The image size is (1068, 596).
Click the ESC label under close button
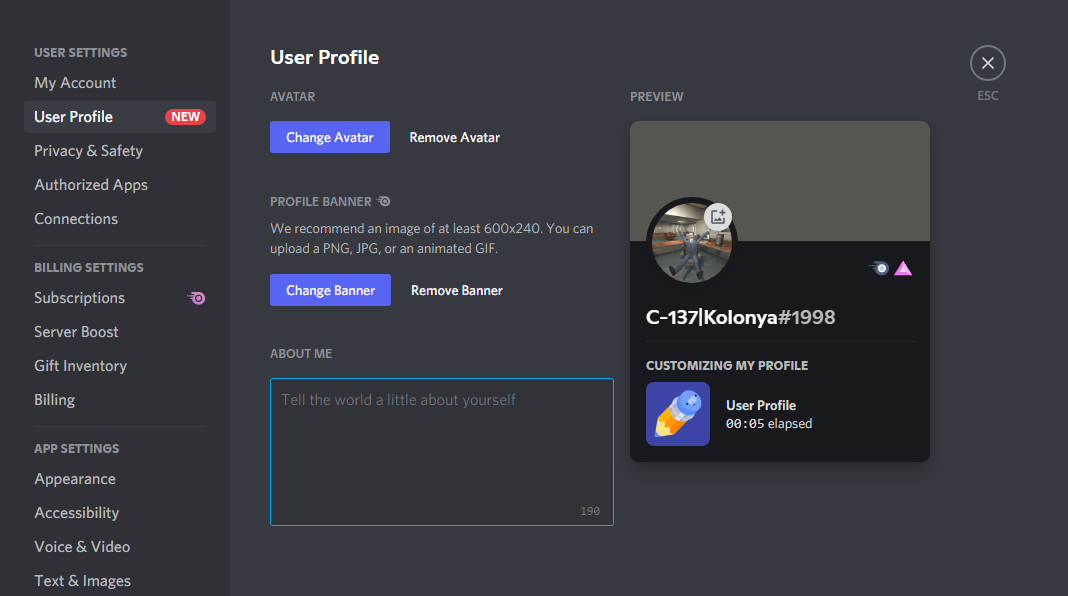988,96
